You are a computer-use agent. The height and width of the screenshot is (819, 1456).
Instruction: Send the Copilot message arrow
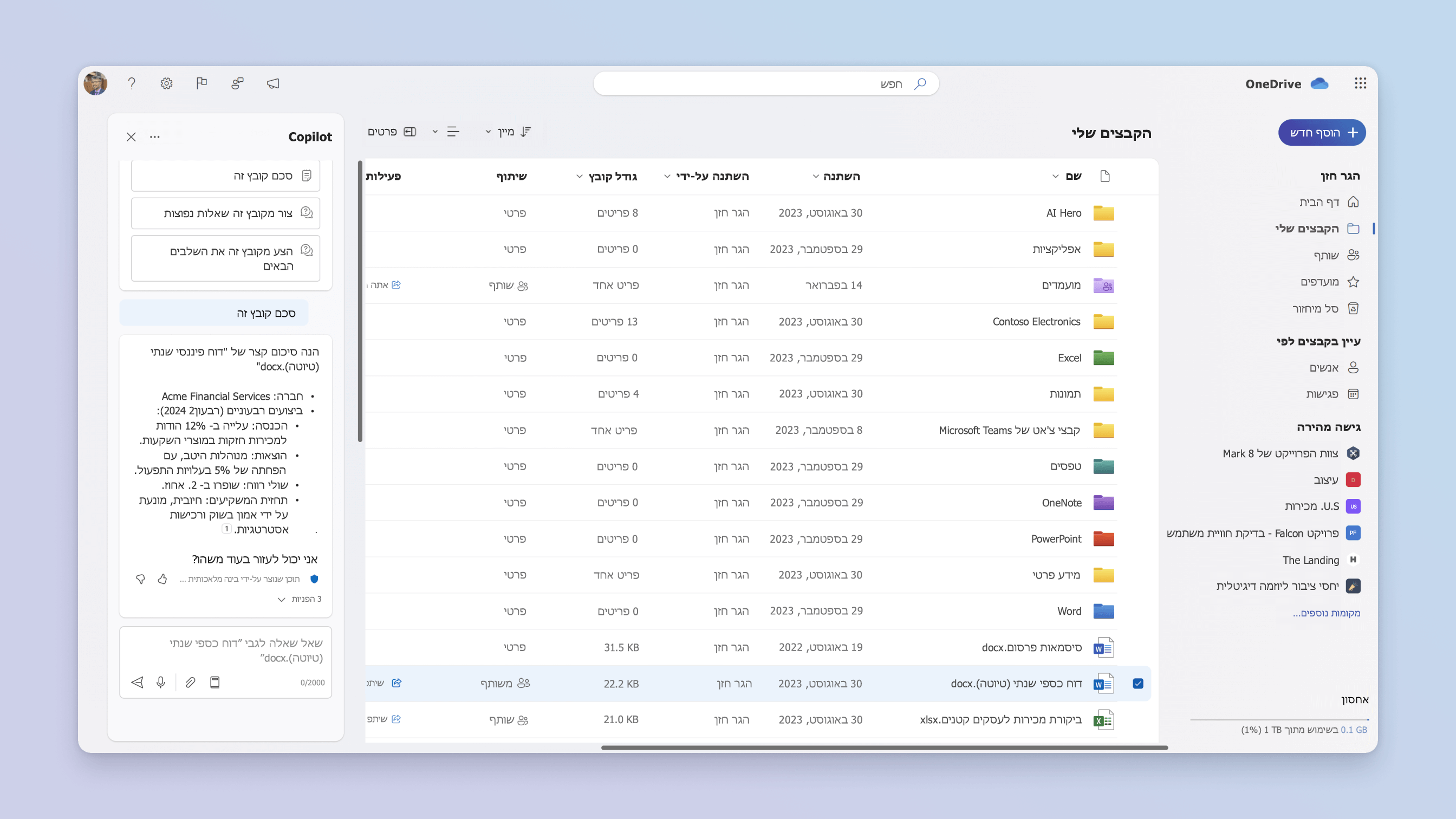point(138,682)
